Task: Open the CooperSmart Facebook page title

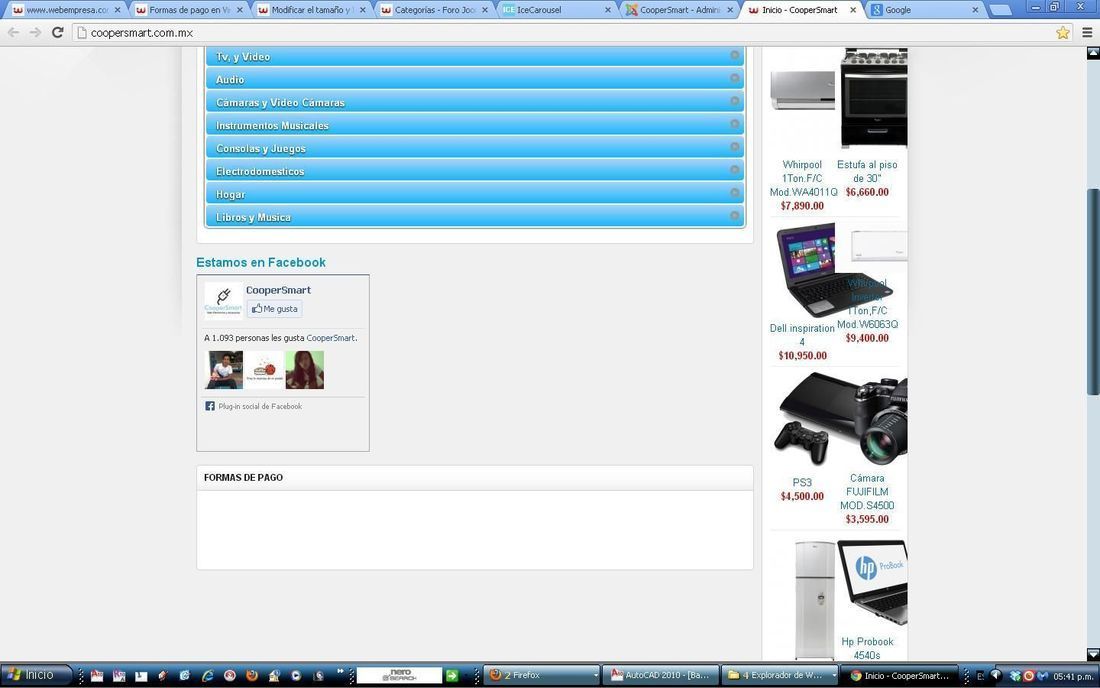Action: click(x=278, y=290)
